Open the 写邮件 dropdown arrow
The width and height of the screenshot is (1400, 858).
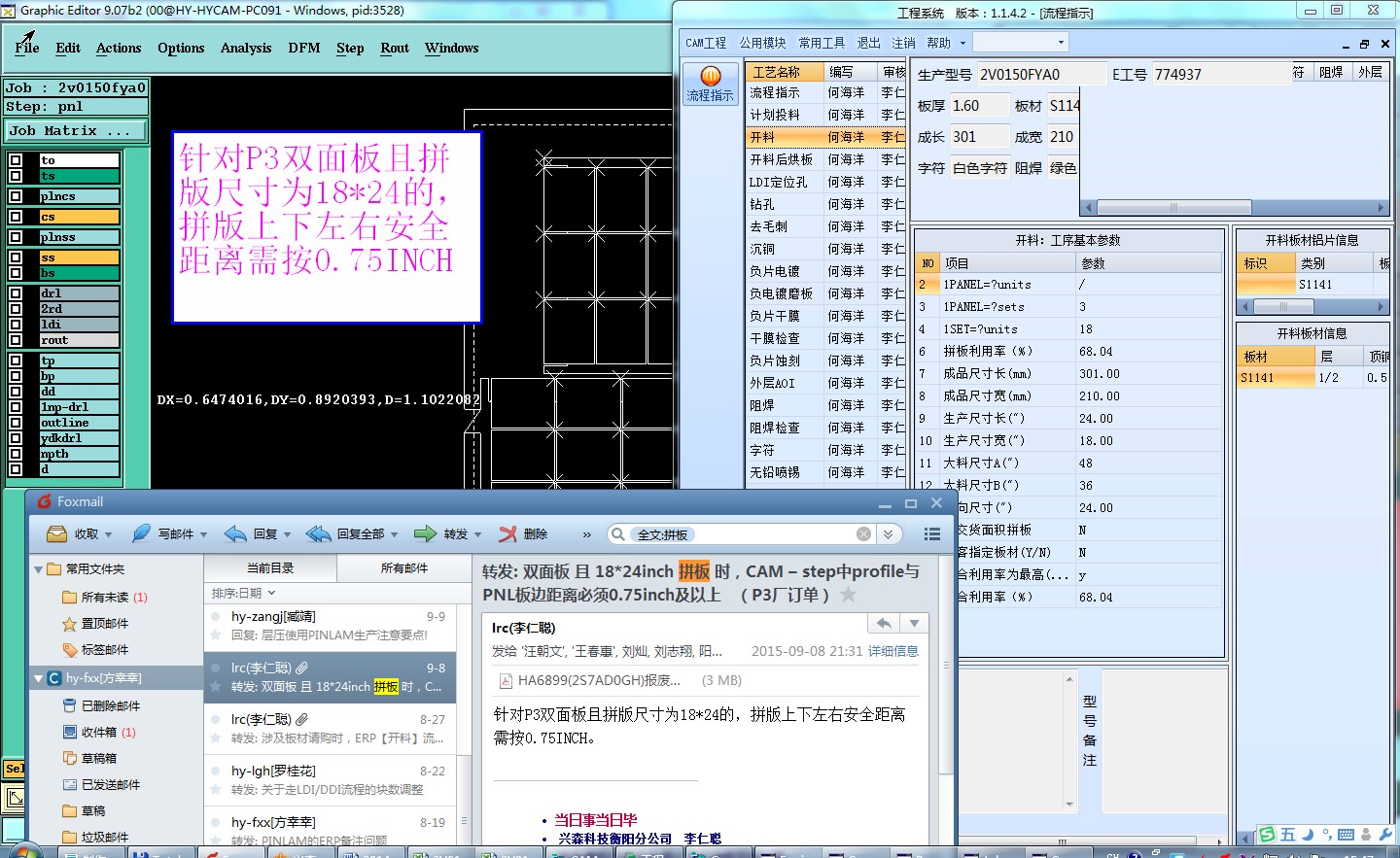pyautogui.click(x=203, y=535)
